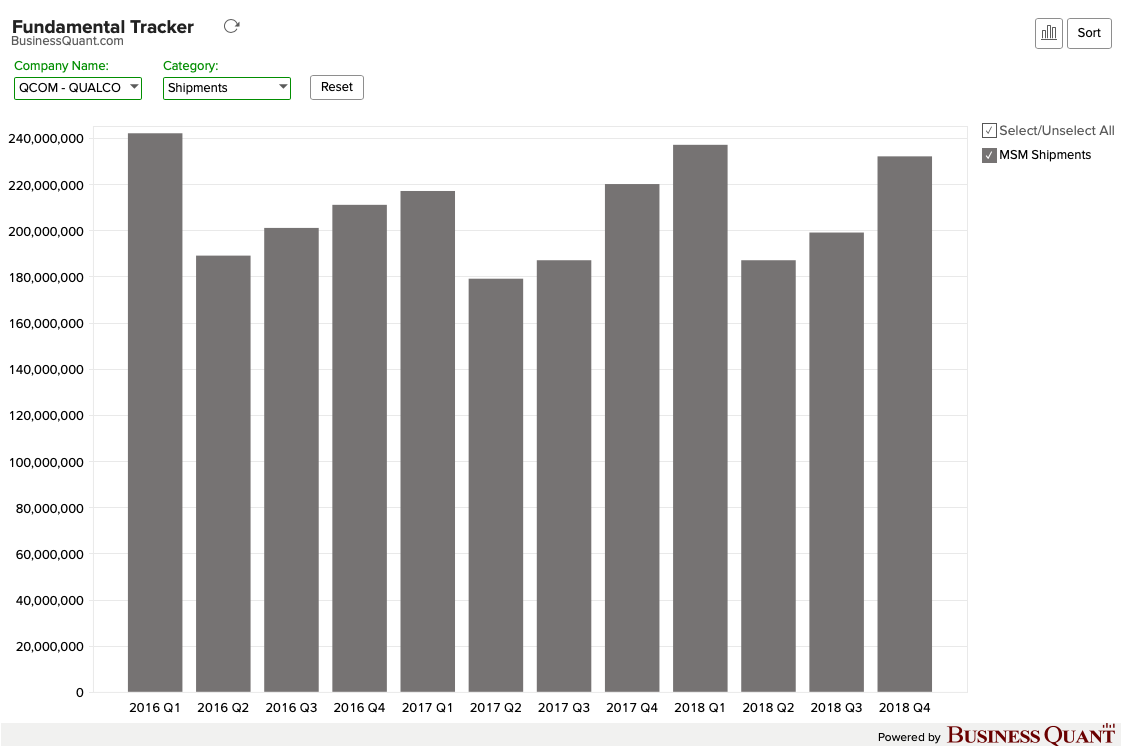1123x747 pixels.
Task: Reset the filters with the Reset button
Action: coord(337,87)
